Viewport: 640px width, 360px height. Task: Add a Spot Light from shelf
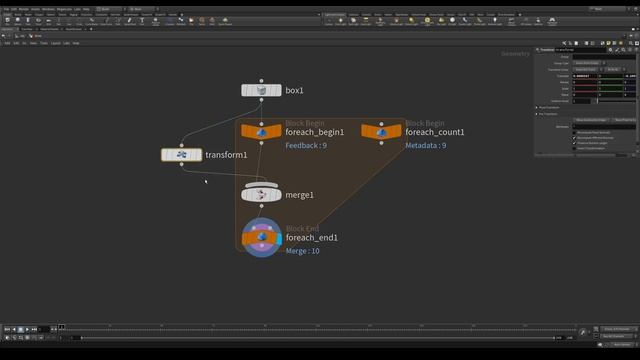click(x=353, y=21)
